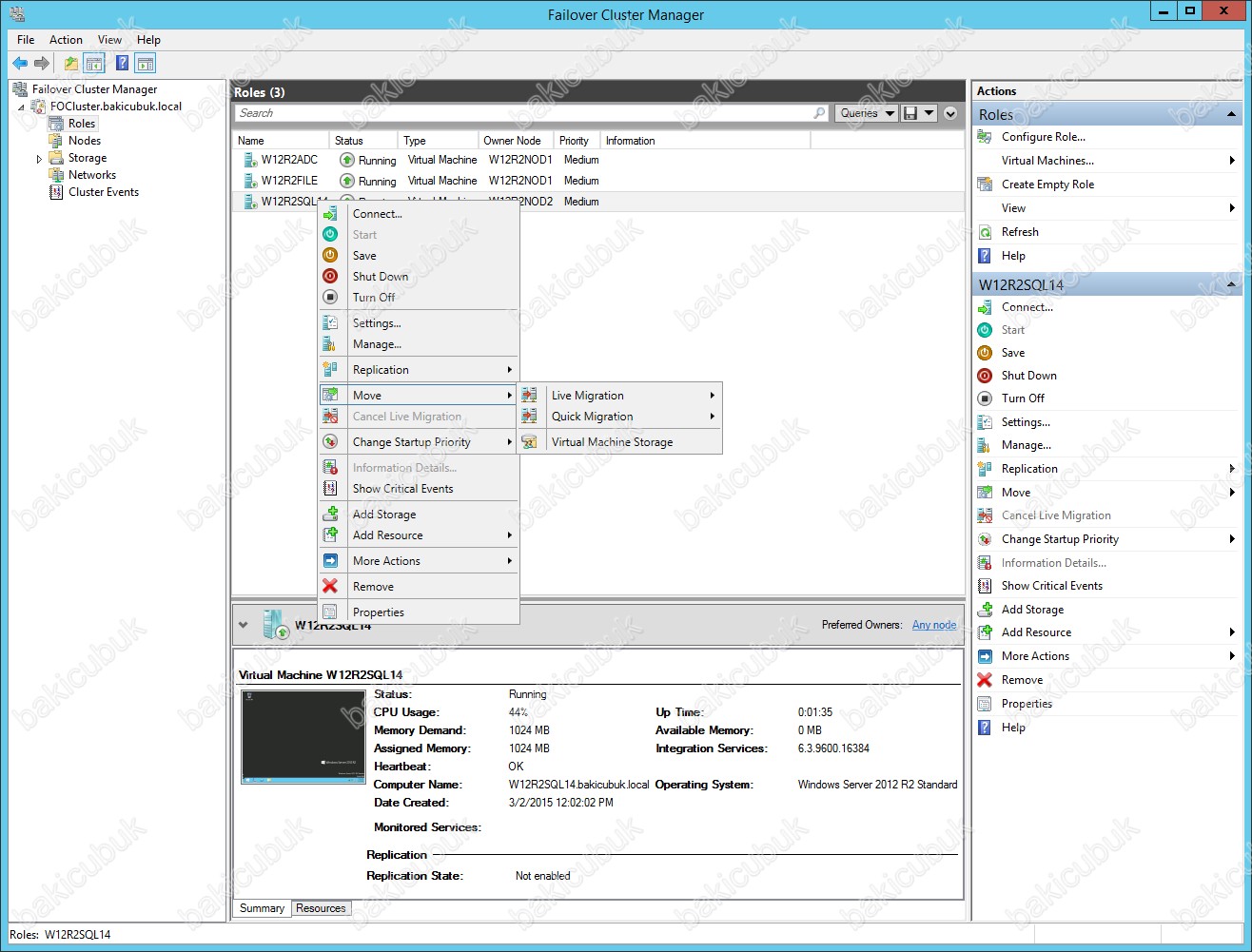
Task: Click the Turn Off icon in Actions pane
Action: coord(986,398)
